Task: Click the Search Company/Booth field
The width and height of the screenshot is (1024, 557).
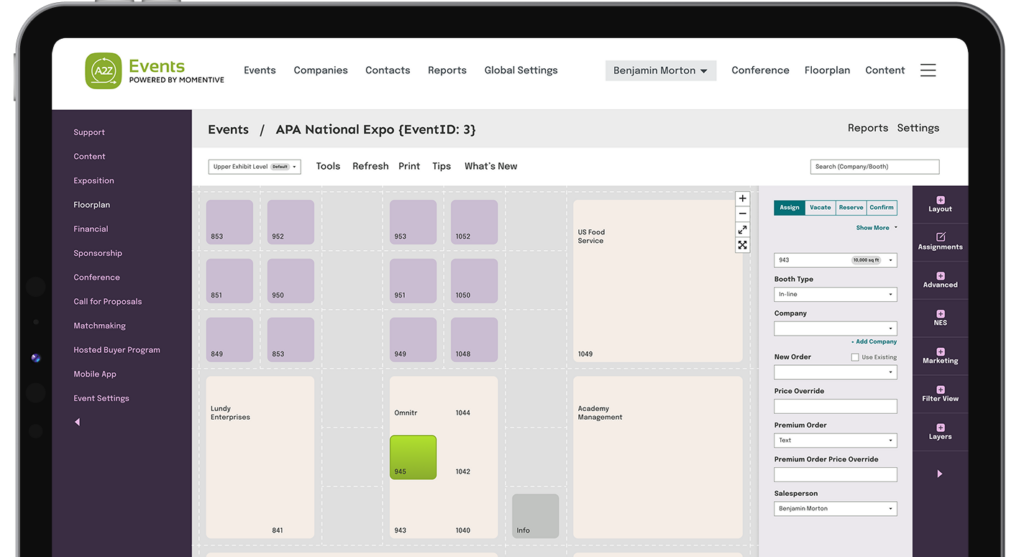Action: coord(874,167)
